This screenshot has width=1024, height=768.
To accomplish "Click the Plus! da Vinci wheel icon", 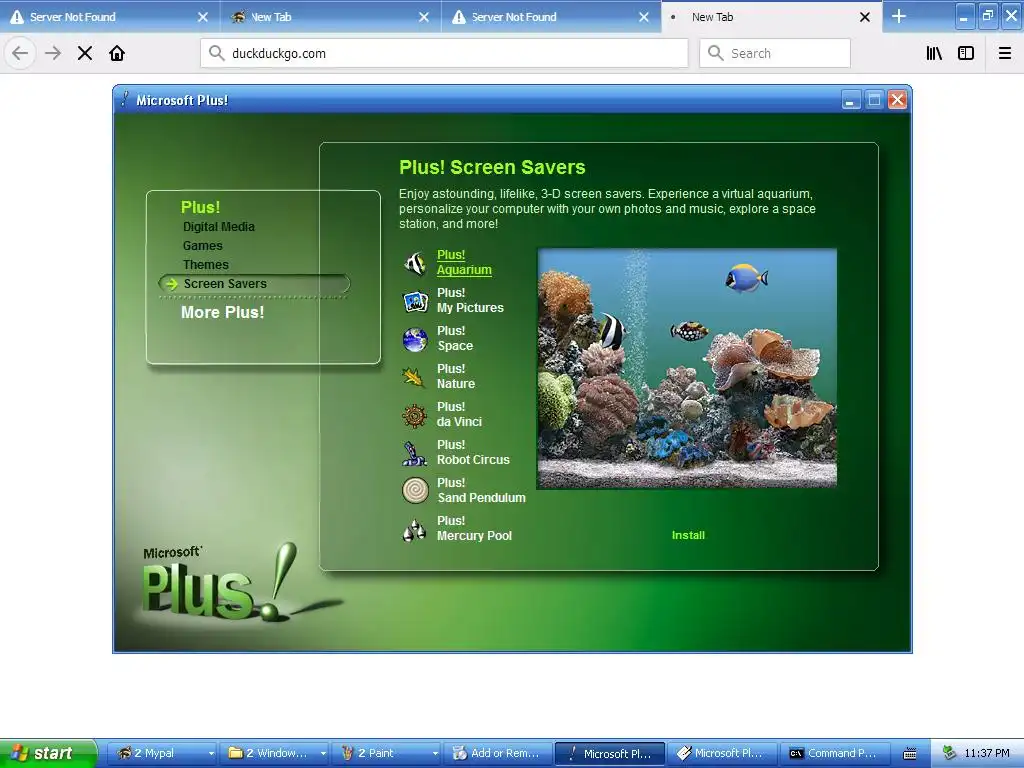I will point(415,415).
